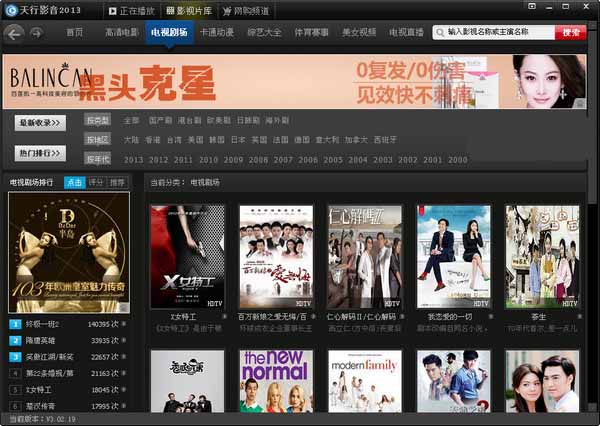Open the modern family poster
The width and height of the screenshot is (600, 426).
point(365,381)
